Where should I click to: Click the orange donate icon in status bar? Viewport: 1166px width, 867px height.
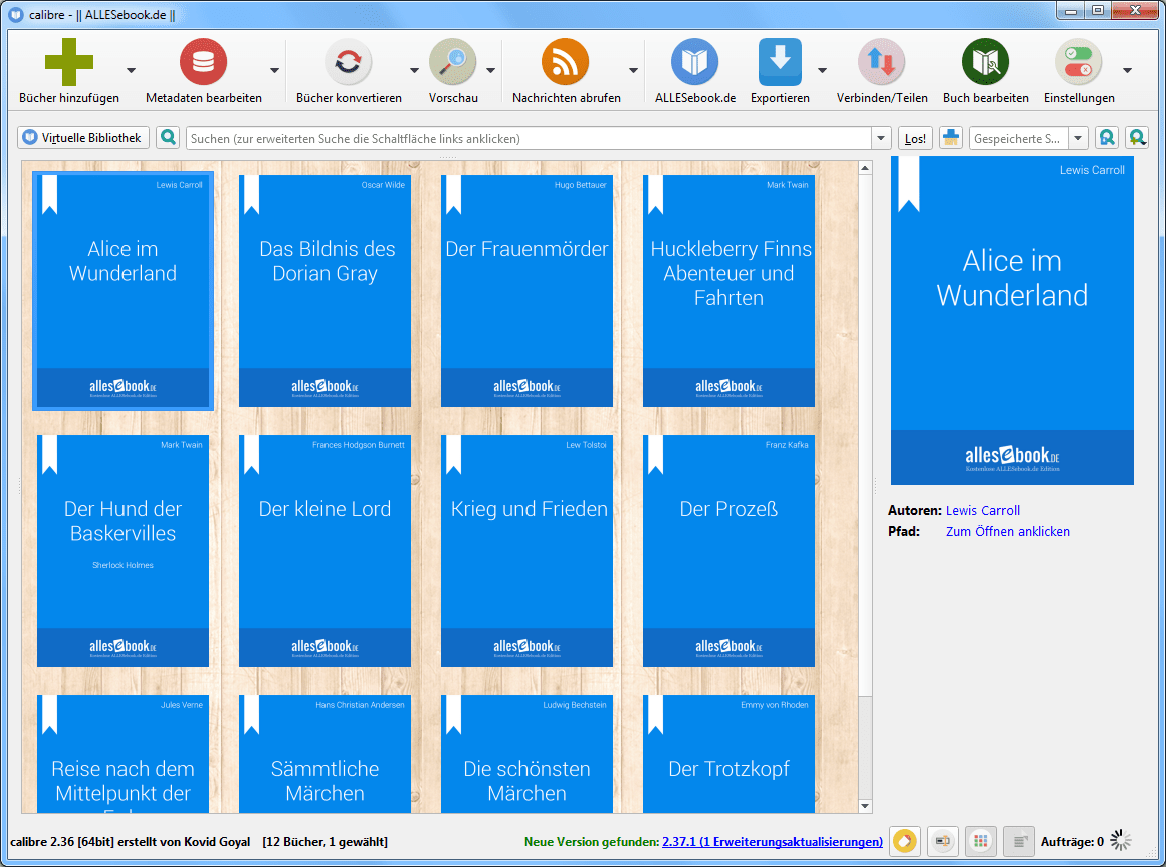click(x=904, y=842)
